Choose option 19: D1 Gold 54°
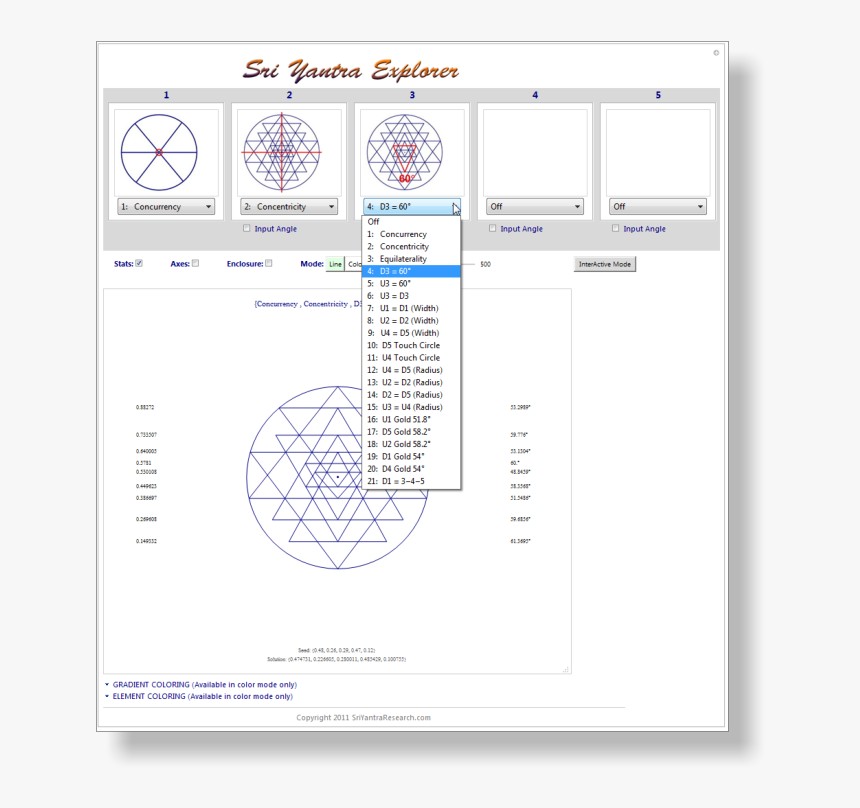This screenshot has height=808, width=860. point(411,456)
